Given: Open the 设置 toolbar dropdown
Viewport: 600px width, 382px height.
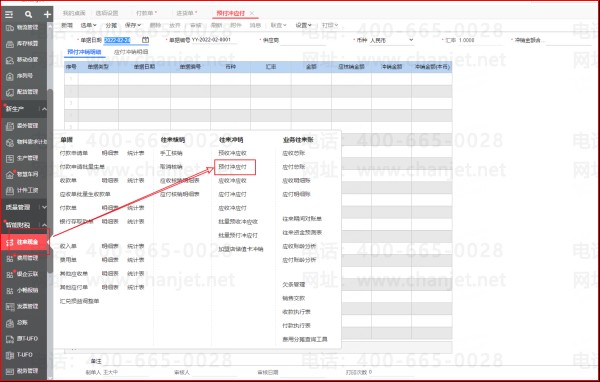Looking at the screenshot, I should [x=303, y=25].
